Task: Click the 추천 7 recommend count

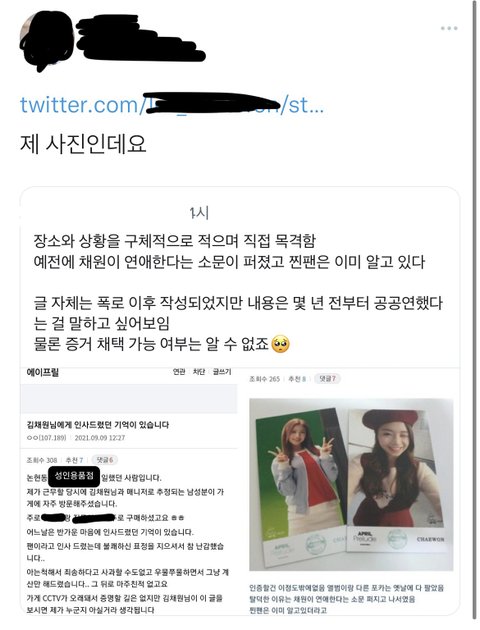Action: (74, 460)
